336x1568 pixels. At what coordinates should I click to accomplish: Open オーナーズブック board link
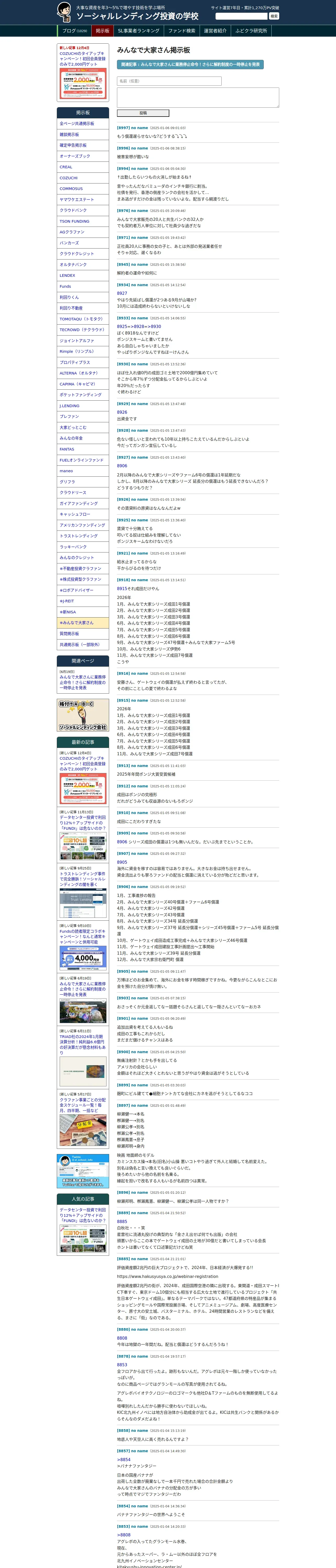click(83, 157)
